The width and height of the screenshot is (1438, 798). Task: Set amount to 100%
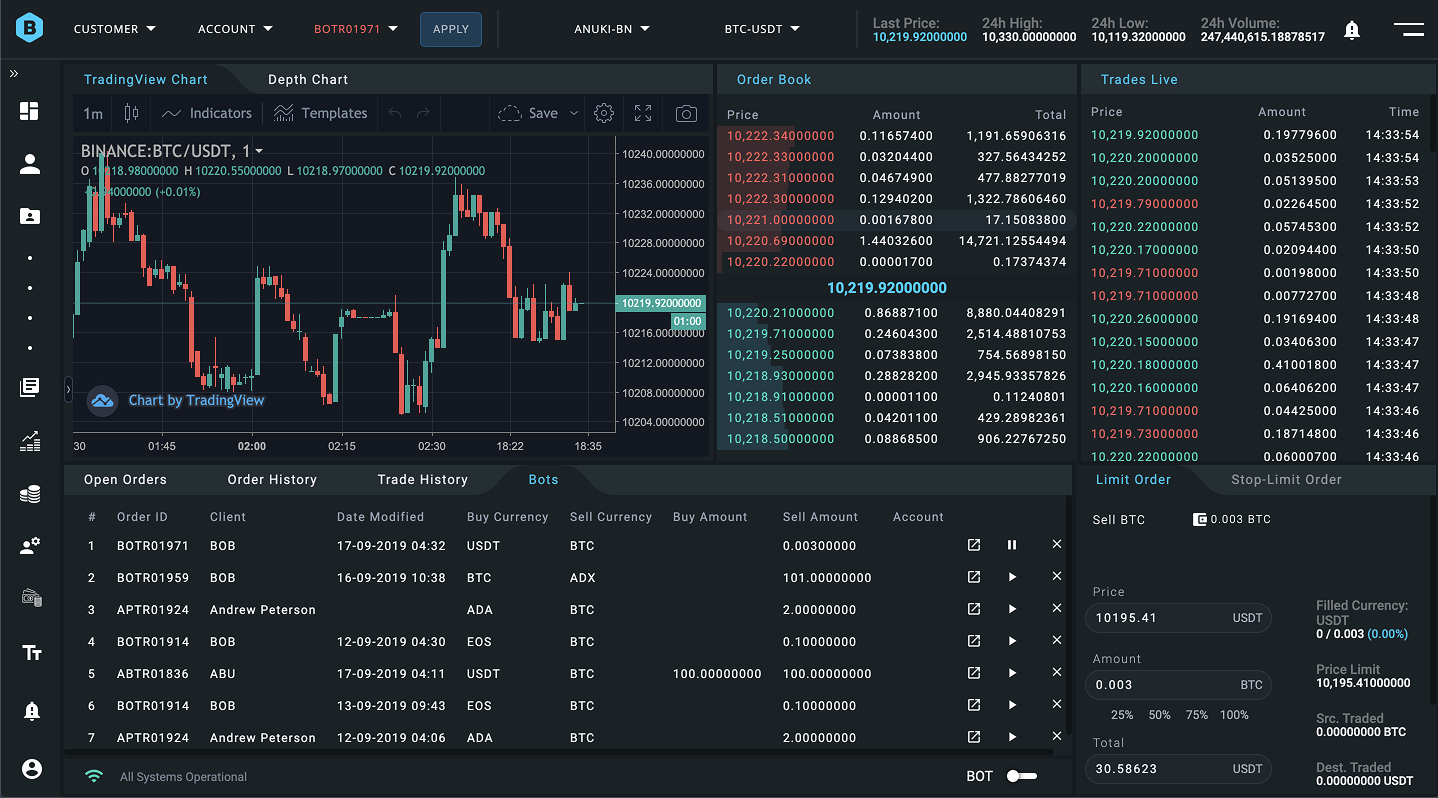(x=1234, y=715)
